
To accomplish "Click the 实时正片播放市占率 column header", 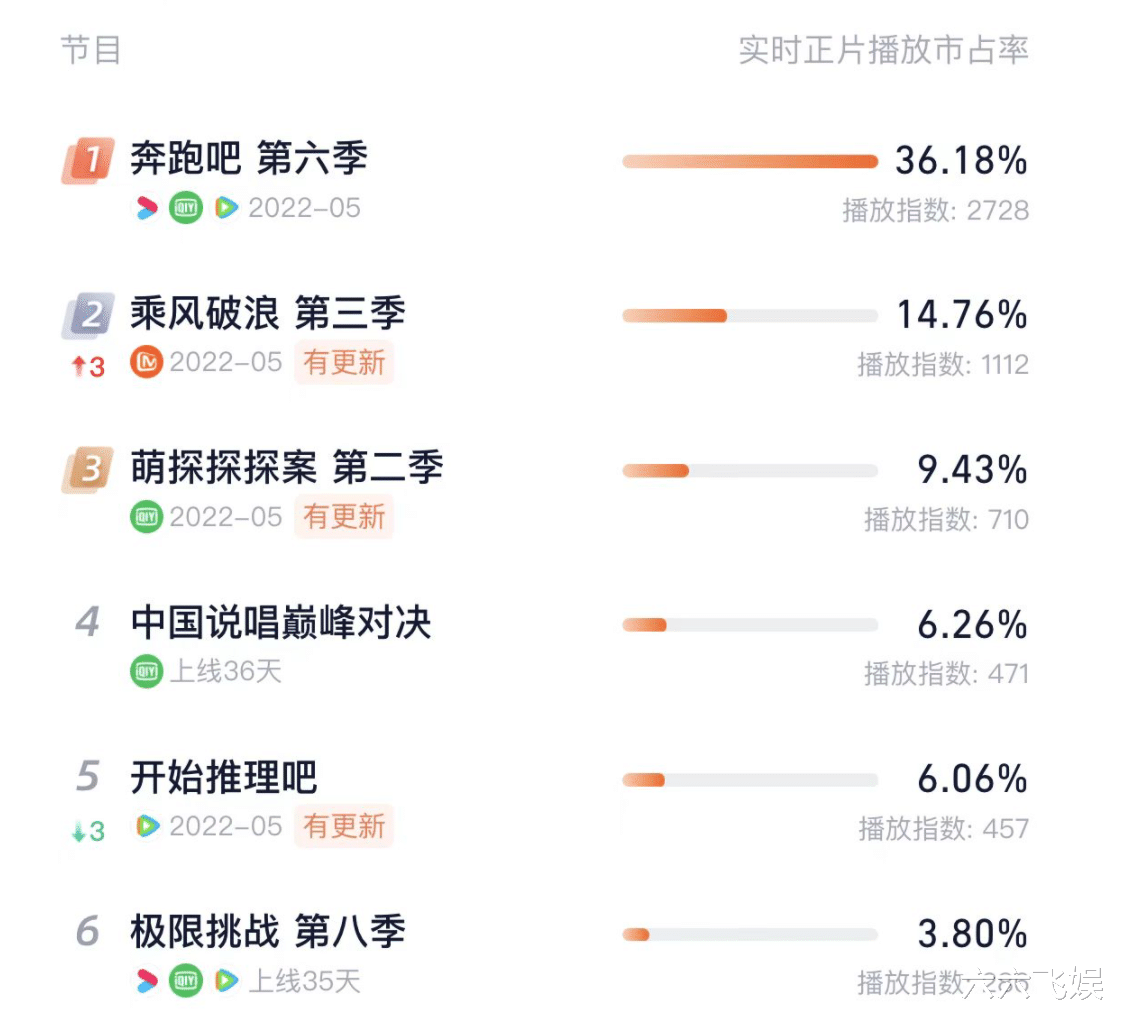I will point(884,50).
